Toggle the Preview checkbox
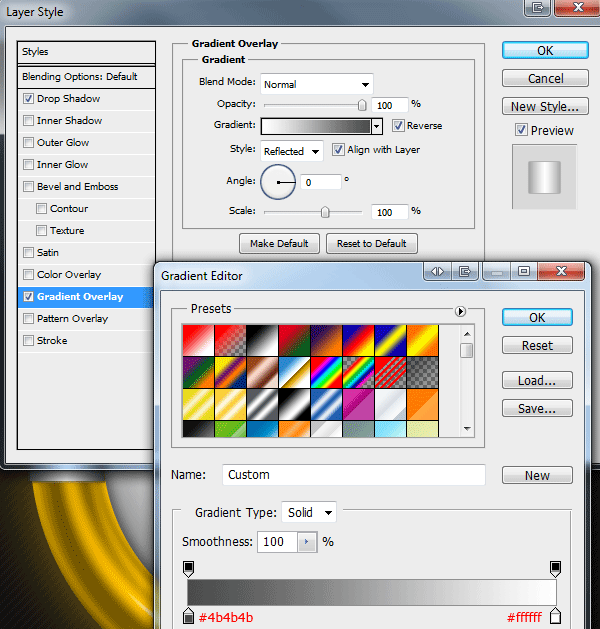This screenshot has height=629, width=600. (521, 130)
